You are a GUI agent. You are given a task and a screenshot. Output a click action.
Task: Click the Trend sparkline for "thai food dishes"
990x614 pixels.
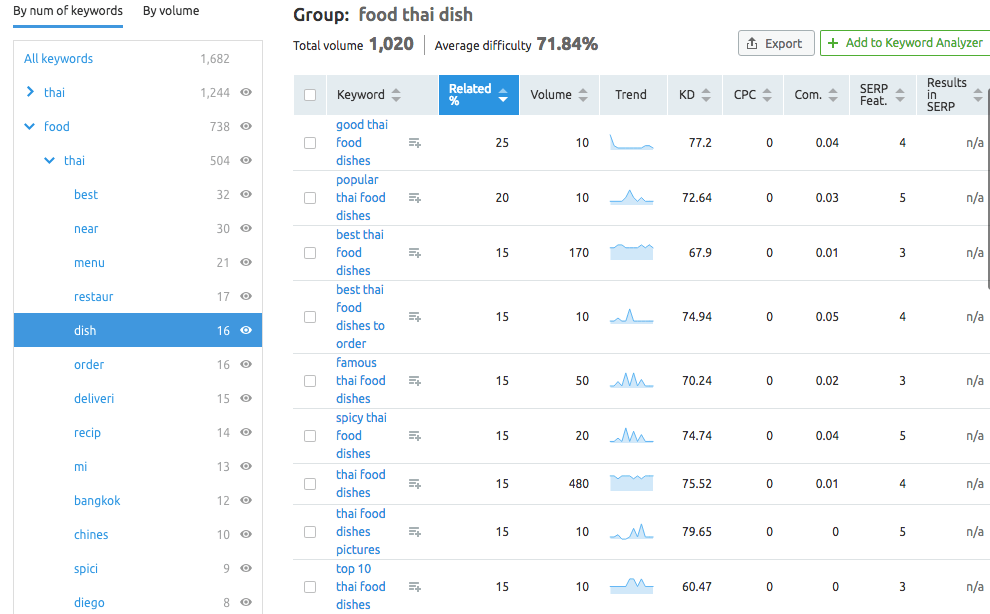pos(631,483)
